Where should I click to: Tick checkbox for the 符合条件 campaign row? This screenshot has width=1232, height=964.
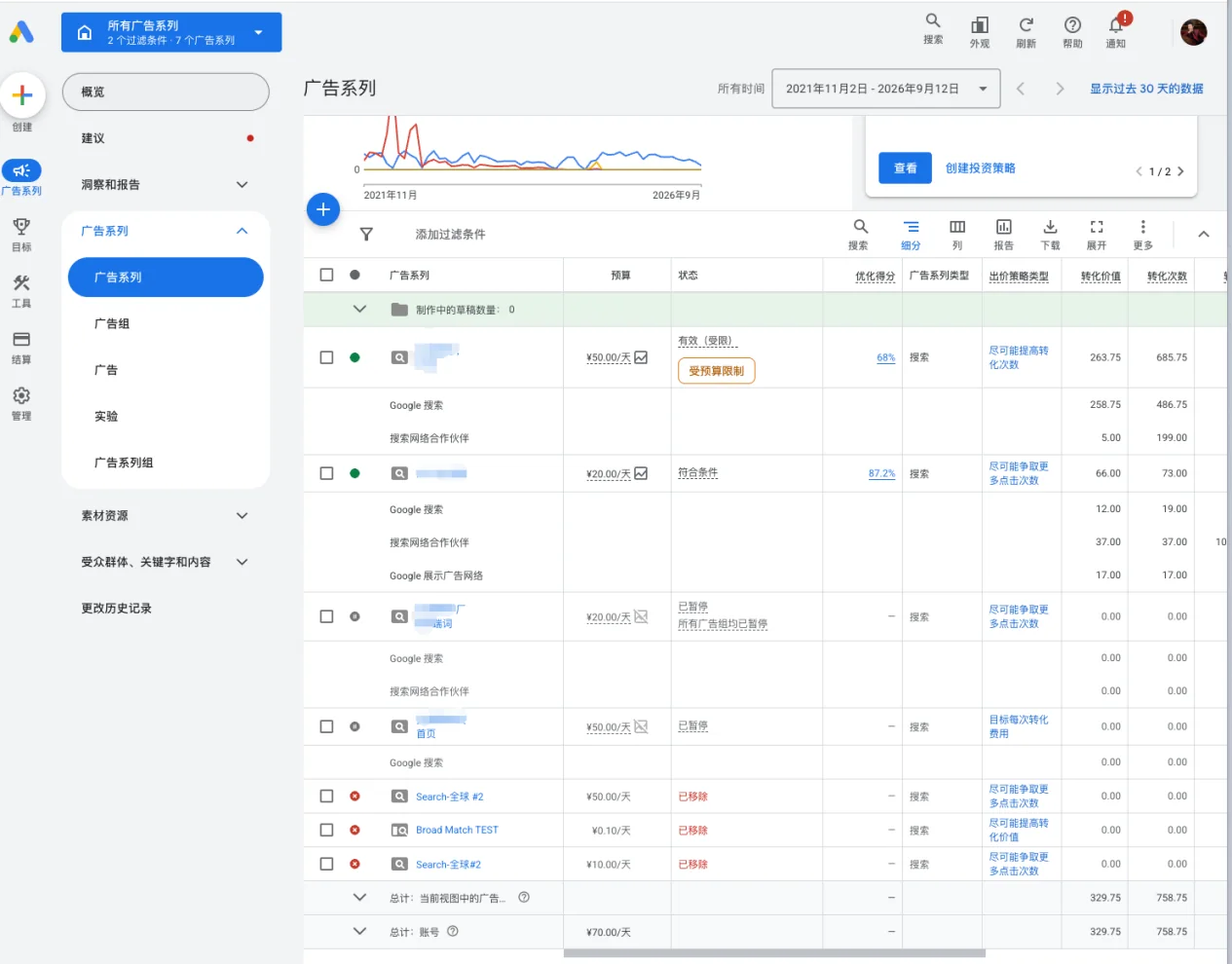click(326, 473)
